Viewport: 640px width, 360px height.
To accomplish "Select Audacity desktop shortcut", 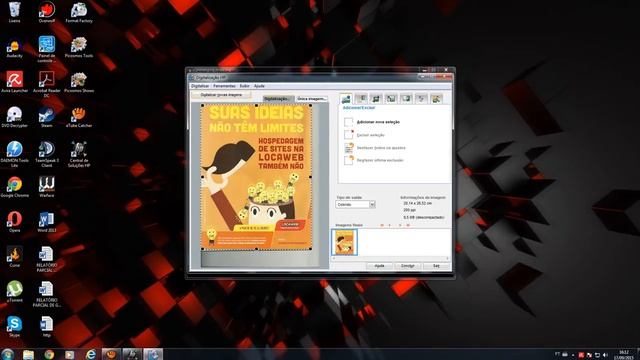I will click(14, 47).
